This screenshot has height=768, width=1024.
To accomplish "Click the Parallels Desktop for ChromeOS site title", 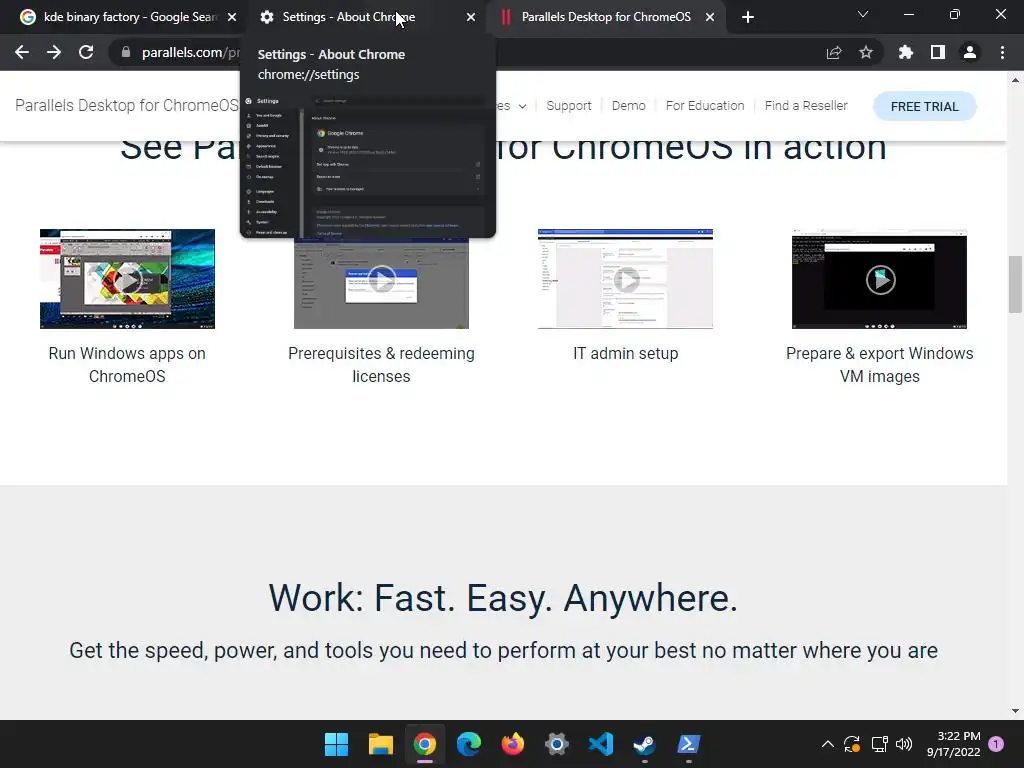I will coord(127,105).
